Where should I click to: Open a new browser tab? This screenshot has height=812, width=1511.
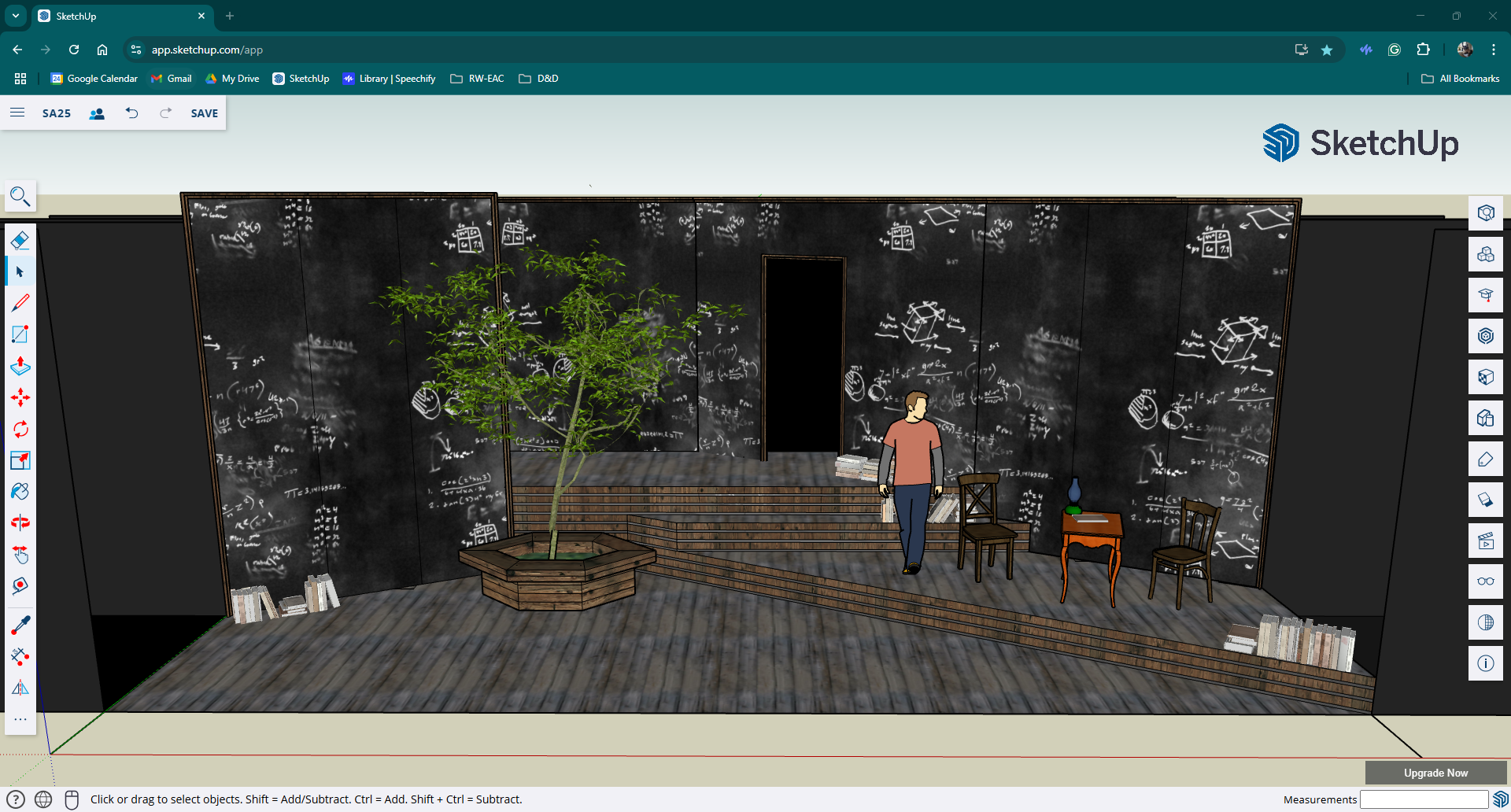pyautogui.click(x=230, y=16)
